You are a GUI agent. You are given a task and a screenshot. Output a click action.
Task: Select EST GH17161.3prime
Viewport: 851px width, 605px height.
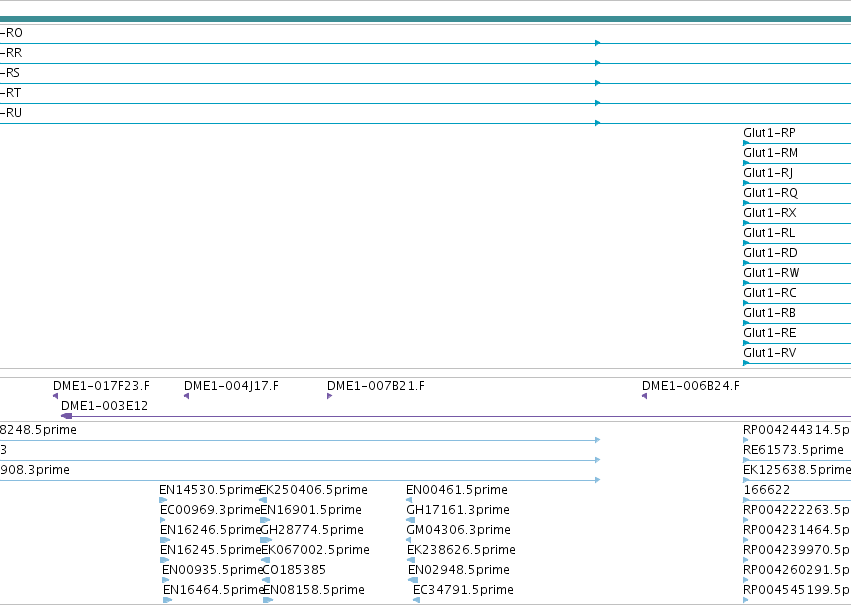[458, 510]
